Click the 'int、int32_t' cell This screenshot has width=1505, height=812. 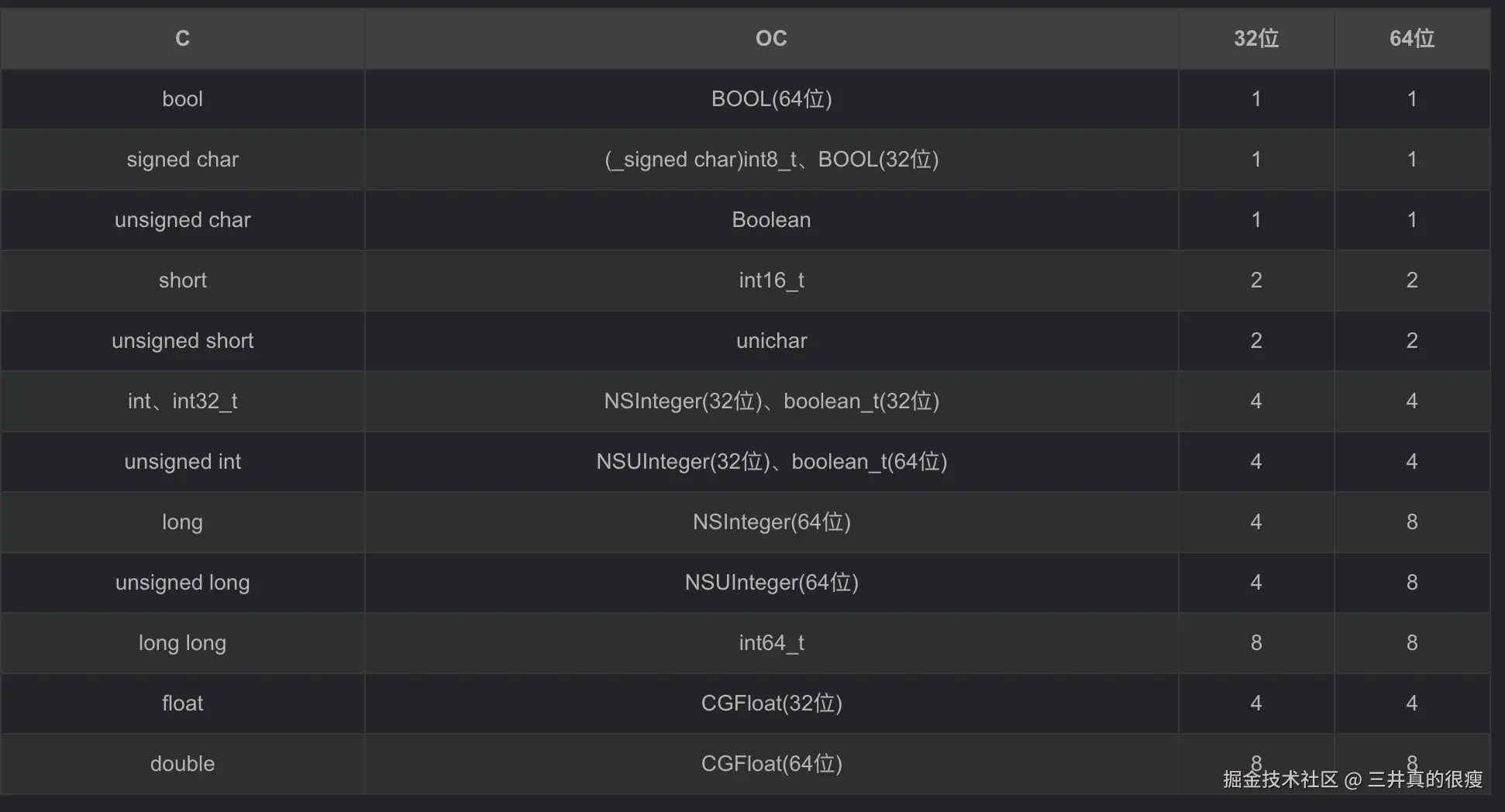pyautogui.click(x=182, y=401)
